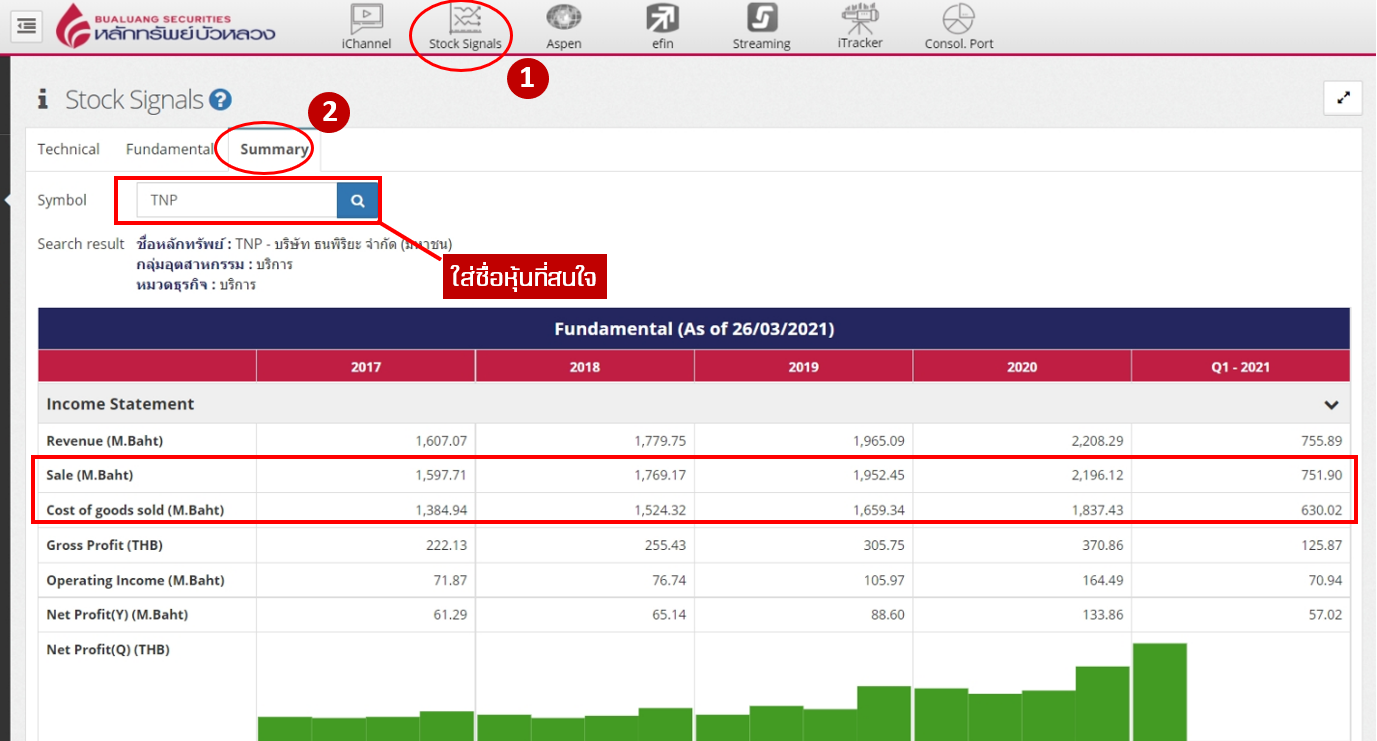1377x741 pixels.
Task: Open the hamburger menu button
Action: tap(26, 26)
